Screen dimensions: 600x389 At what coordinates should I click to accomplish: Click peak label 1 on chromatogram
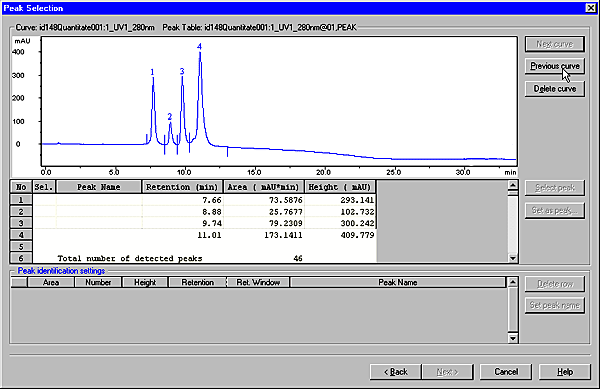click(152, 72)
